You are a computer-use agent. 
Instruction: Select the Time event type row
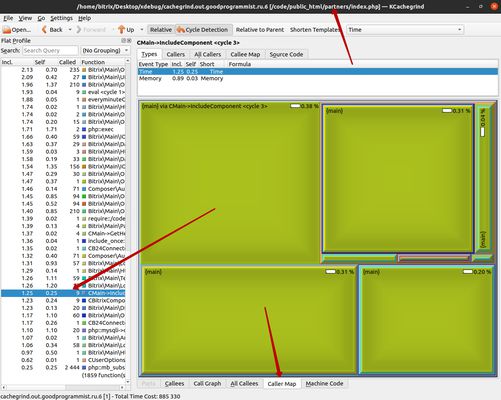tap(318, 72)
